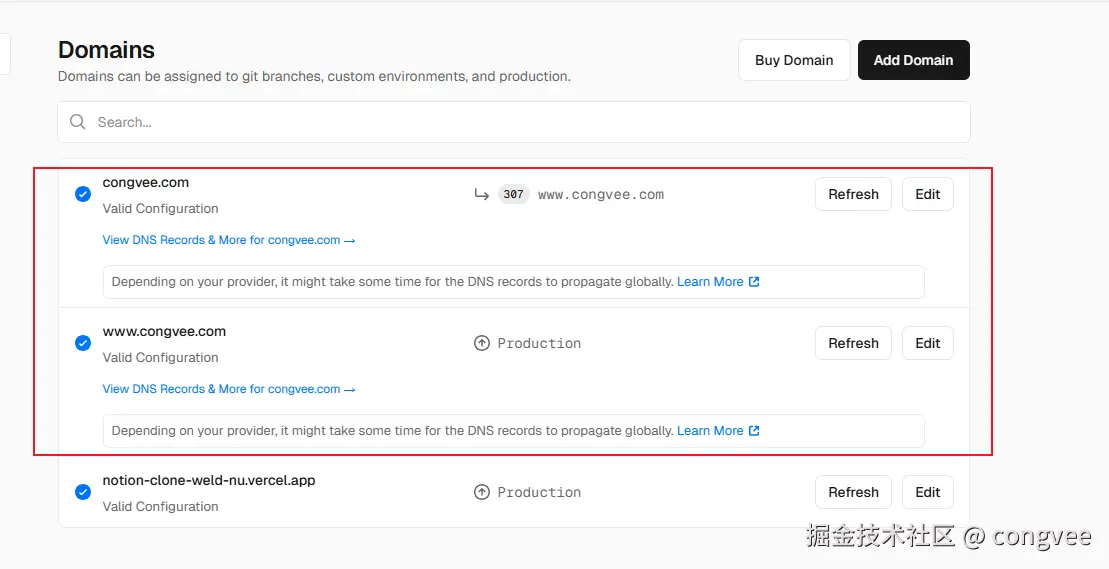
Task: Click the external link icon in first notice
Action: coord(754,282)
